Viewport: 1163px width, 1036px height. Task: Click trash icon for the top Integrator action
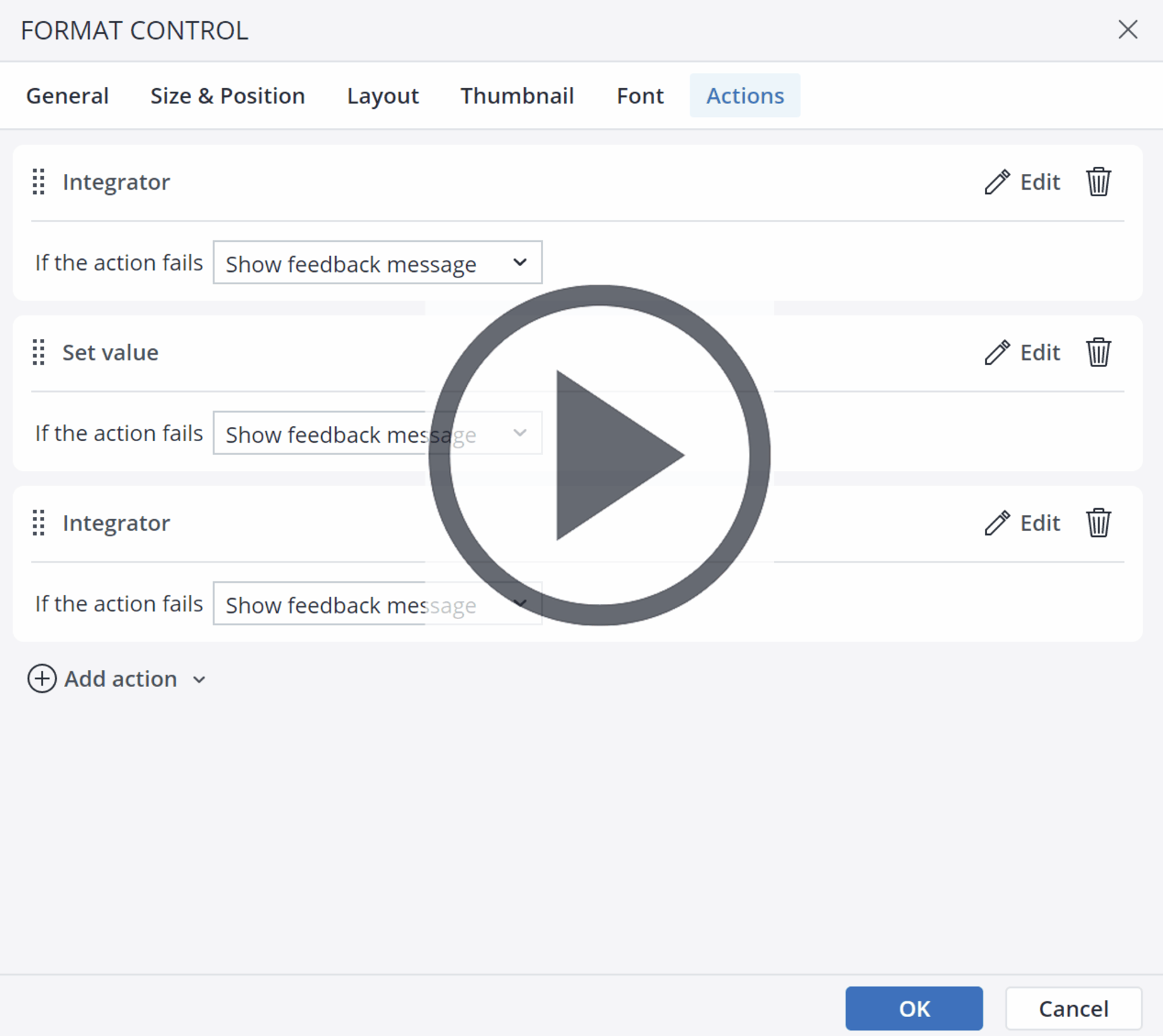point(1098,182)
